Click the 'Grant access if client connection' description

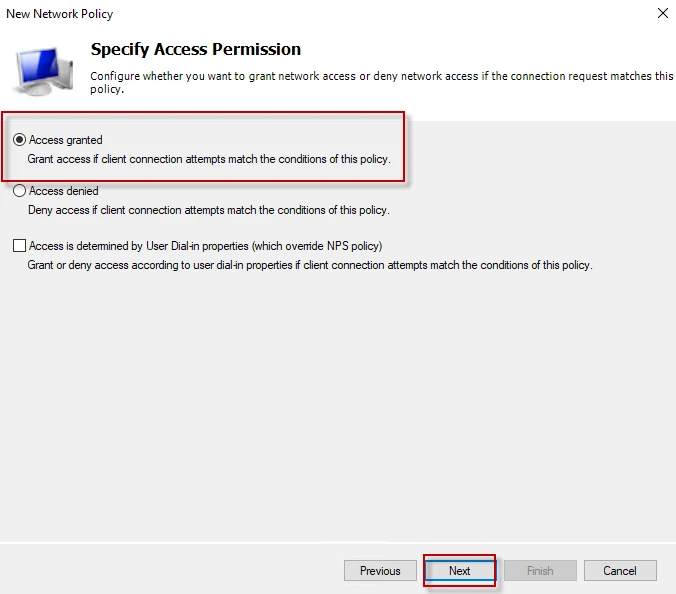tap(209, 160)
